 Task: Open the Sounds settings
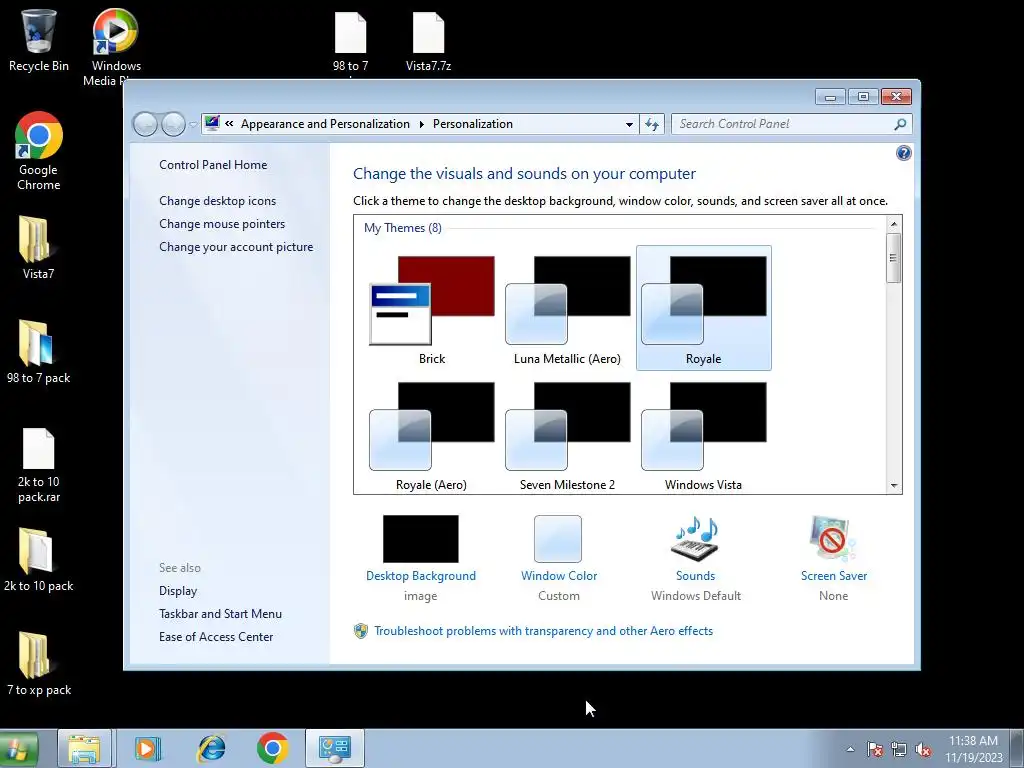pyautogui.click(x=696, y=557)
